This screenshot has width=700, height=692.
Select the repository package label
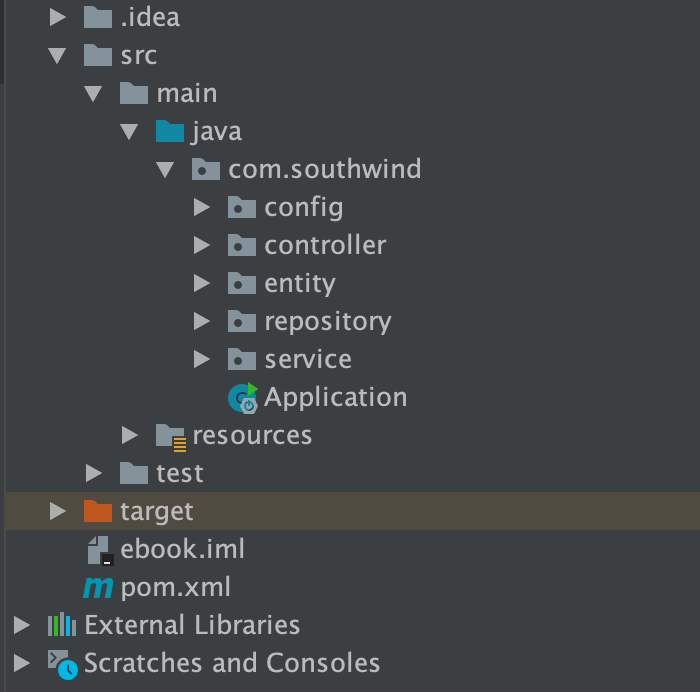coord(327,322)
